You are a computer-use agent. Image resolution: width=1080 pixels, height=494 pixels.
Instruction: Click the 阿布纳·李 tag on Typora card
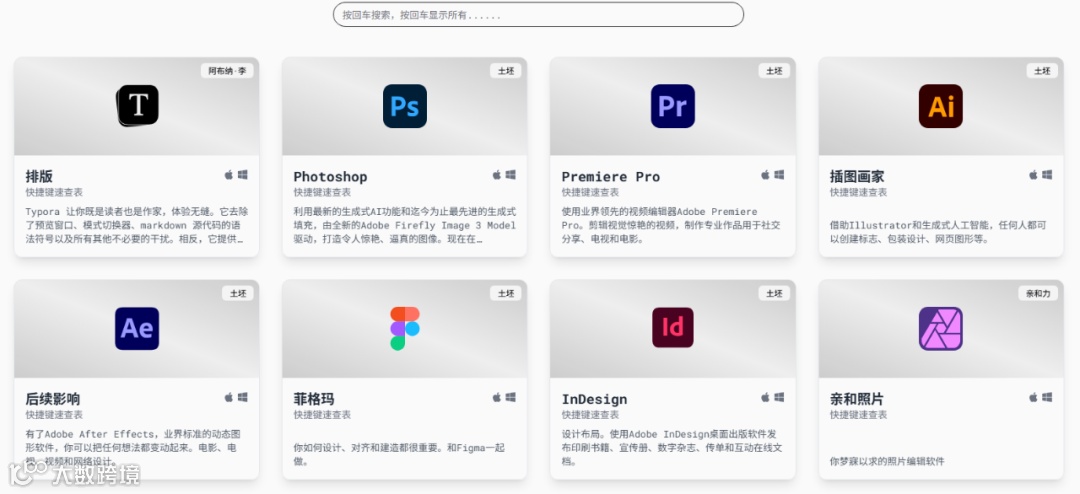click(x=227, y=71)
